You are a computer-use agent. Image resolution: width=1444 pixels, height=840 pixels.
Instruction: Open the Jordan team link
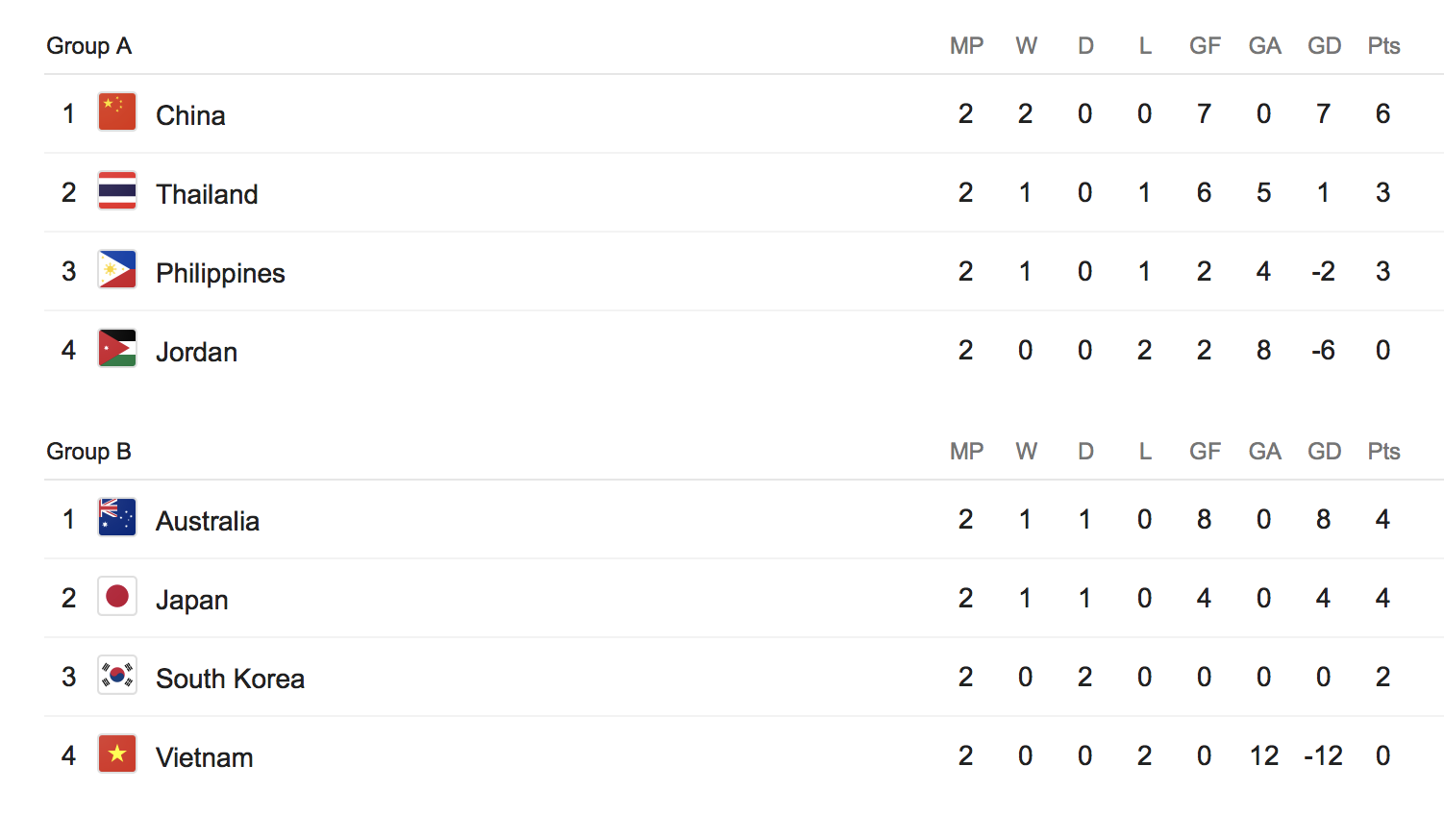(196, 352)
